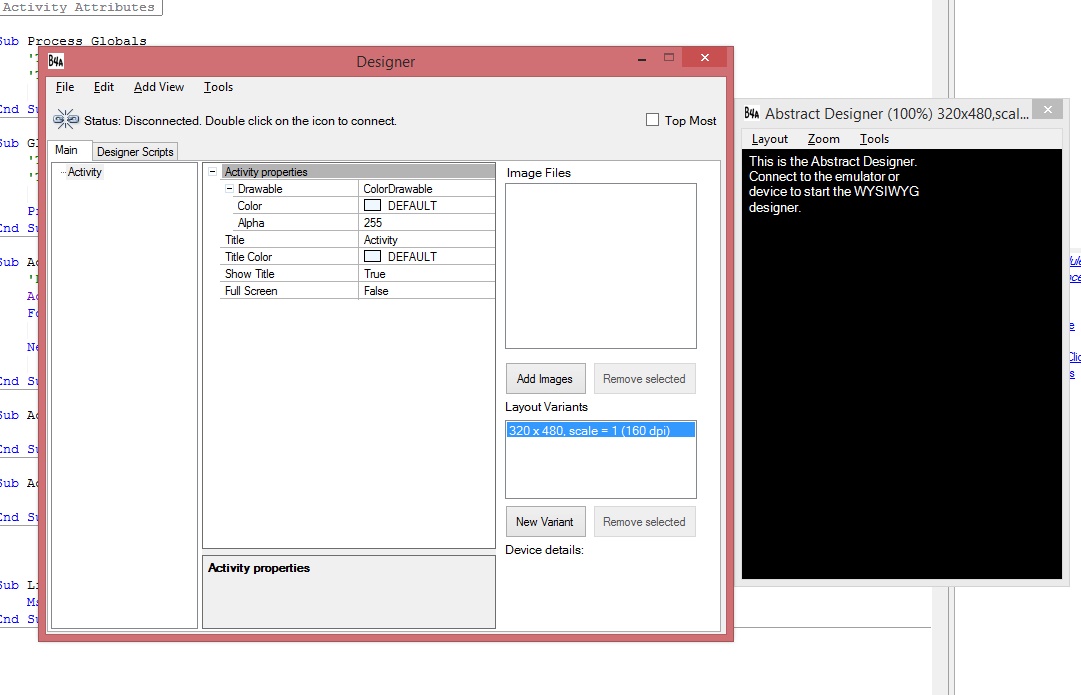Click the Full Screen value False
The image size is (1081, 695).
click(427, 291)
